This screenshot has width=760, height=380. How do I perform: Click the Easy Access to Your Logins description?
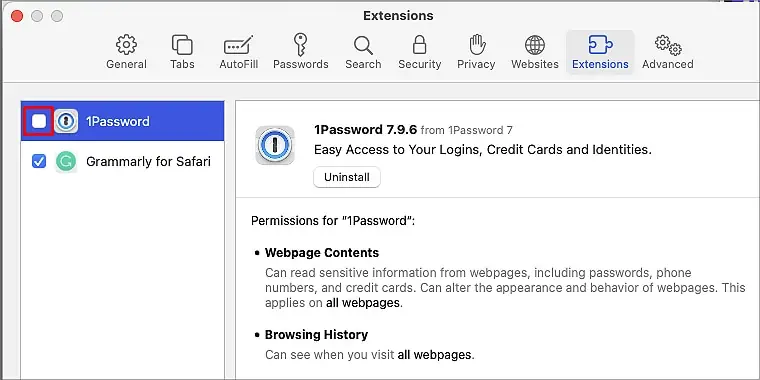pyautogui.click(x=483, y=150)
